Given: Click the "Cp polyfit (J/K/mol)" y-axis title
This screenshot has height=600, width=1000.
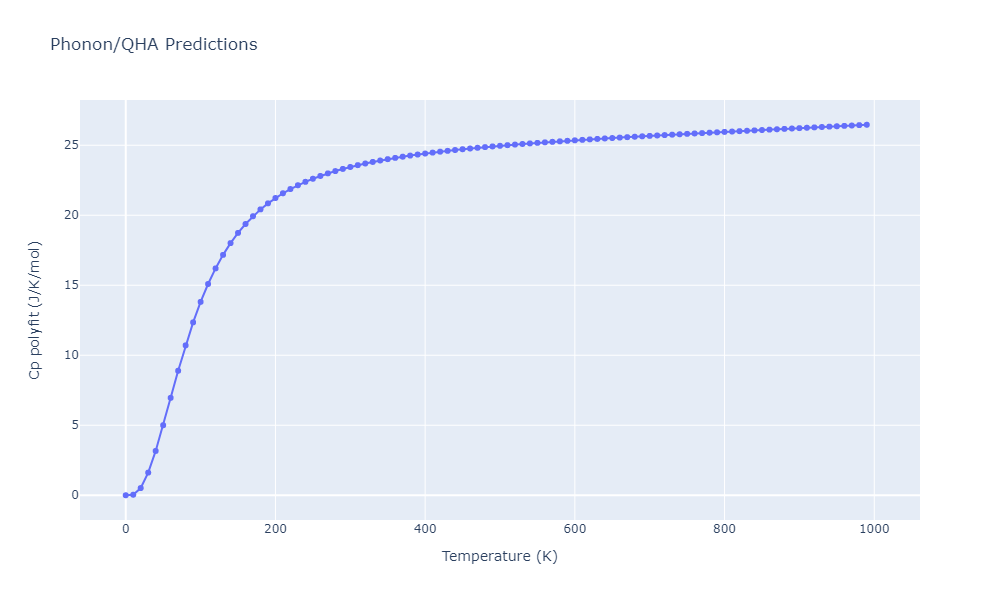Looking at the screenshot, I should (x=35, y=310).
